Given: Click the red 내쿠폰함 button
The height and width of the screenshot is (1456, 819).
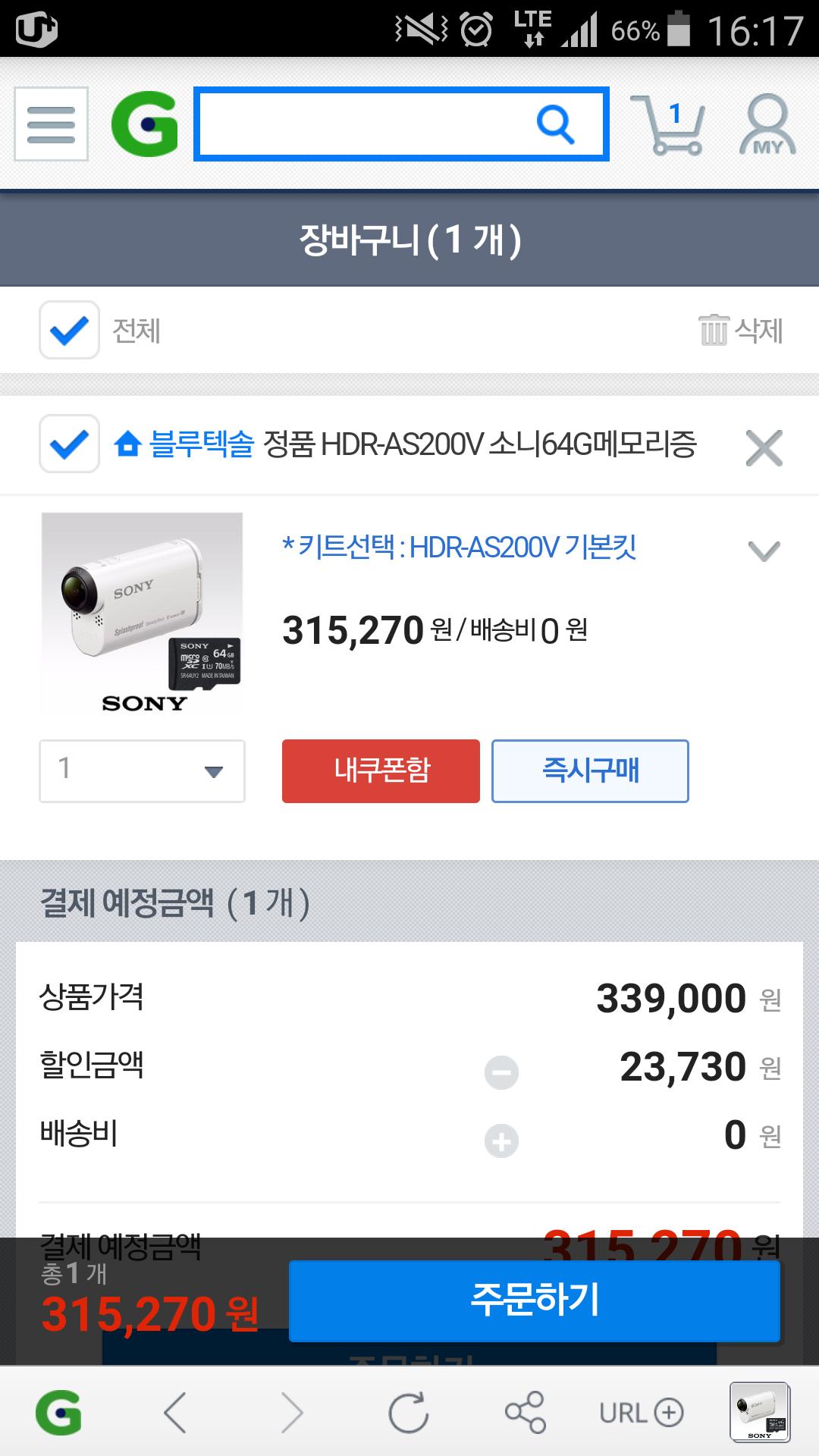Looking at the screenshot, I should (381, 770).
